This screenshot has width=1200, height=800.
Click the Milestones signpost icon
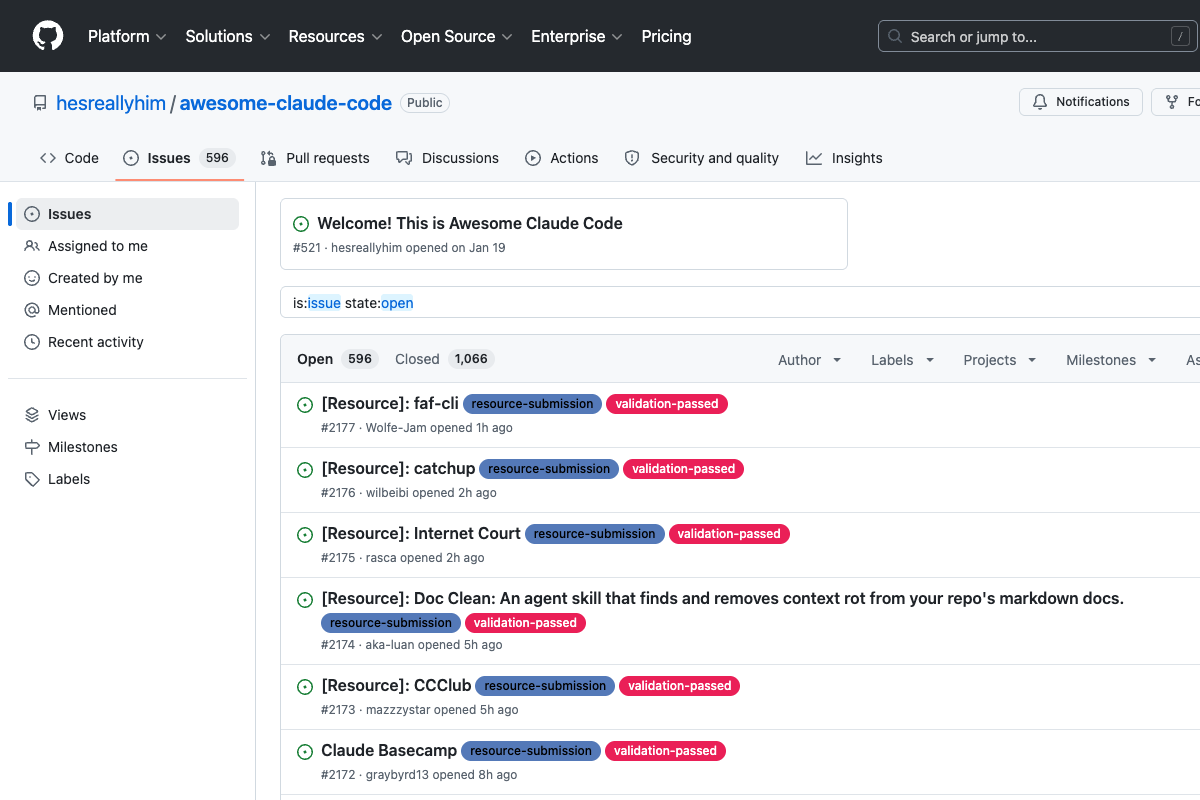coord(32,447)
